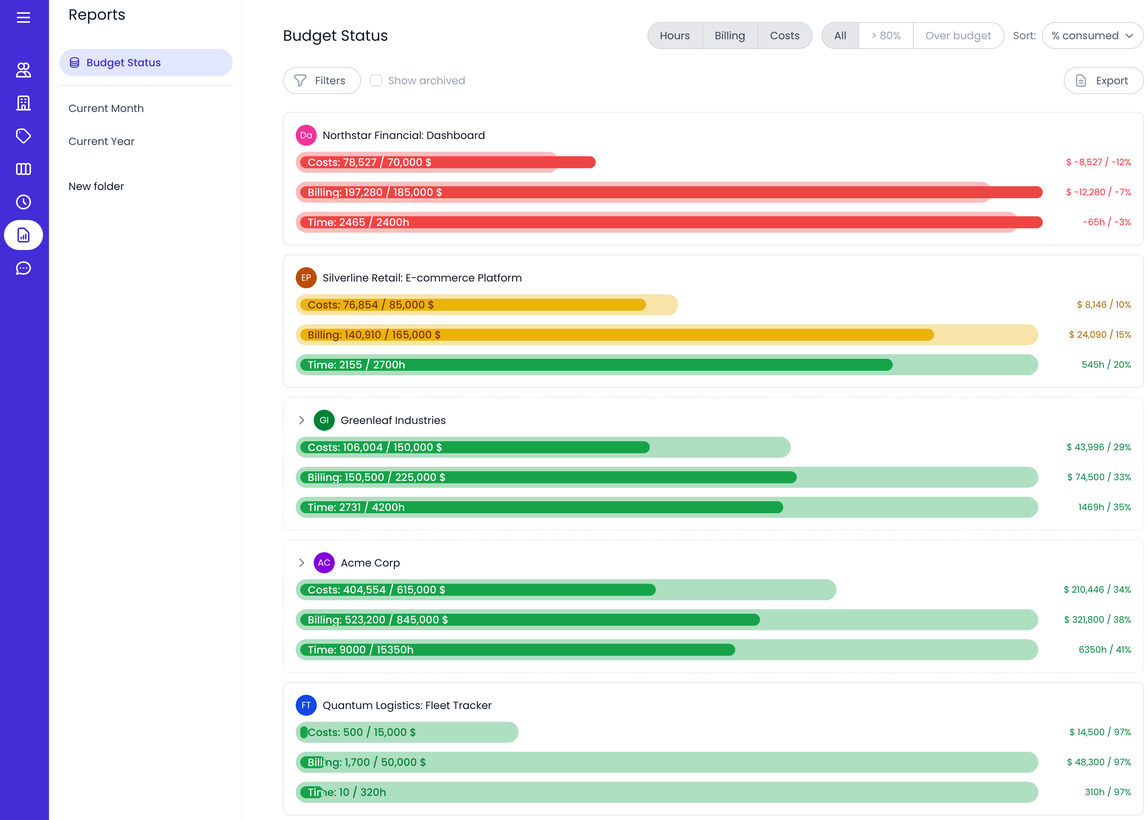
Task: Click the pink Da project avatar
Action: 306,135
